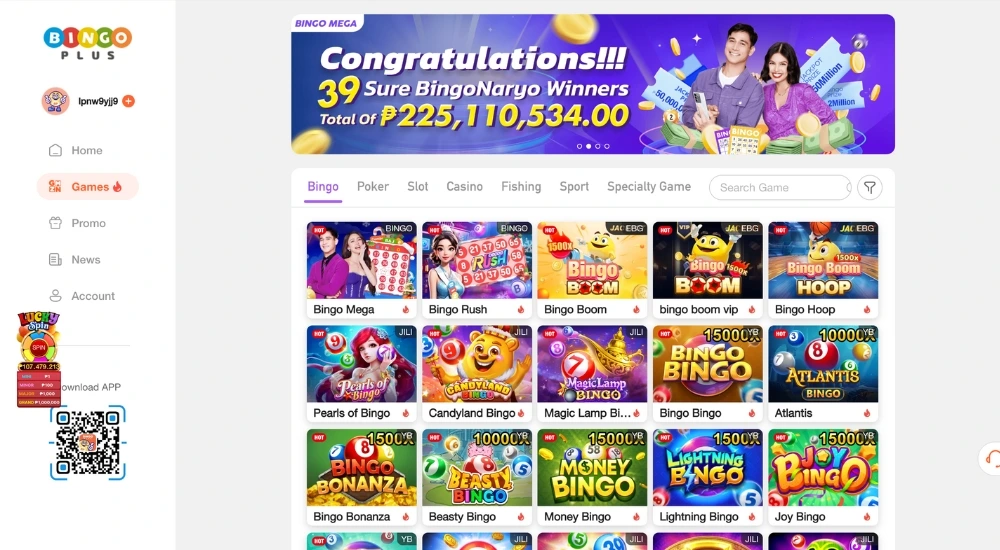Click the Search Game input field

(x=780, y=188)
